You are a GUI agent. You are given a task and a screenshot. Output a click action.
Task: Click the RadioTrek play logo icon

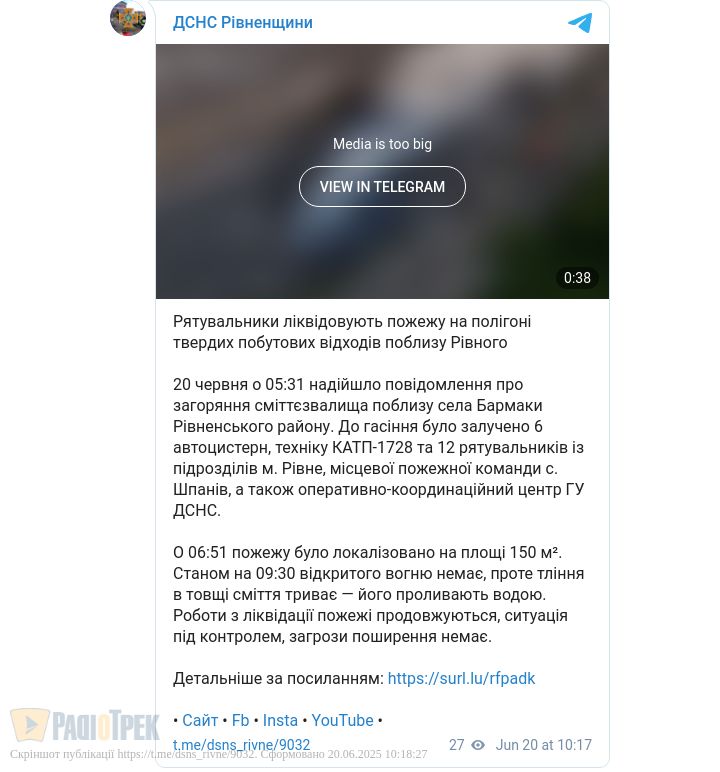pyautogui.click(x=30, y=725)
